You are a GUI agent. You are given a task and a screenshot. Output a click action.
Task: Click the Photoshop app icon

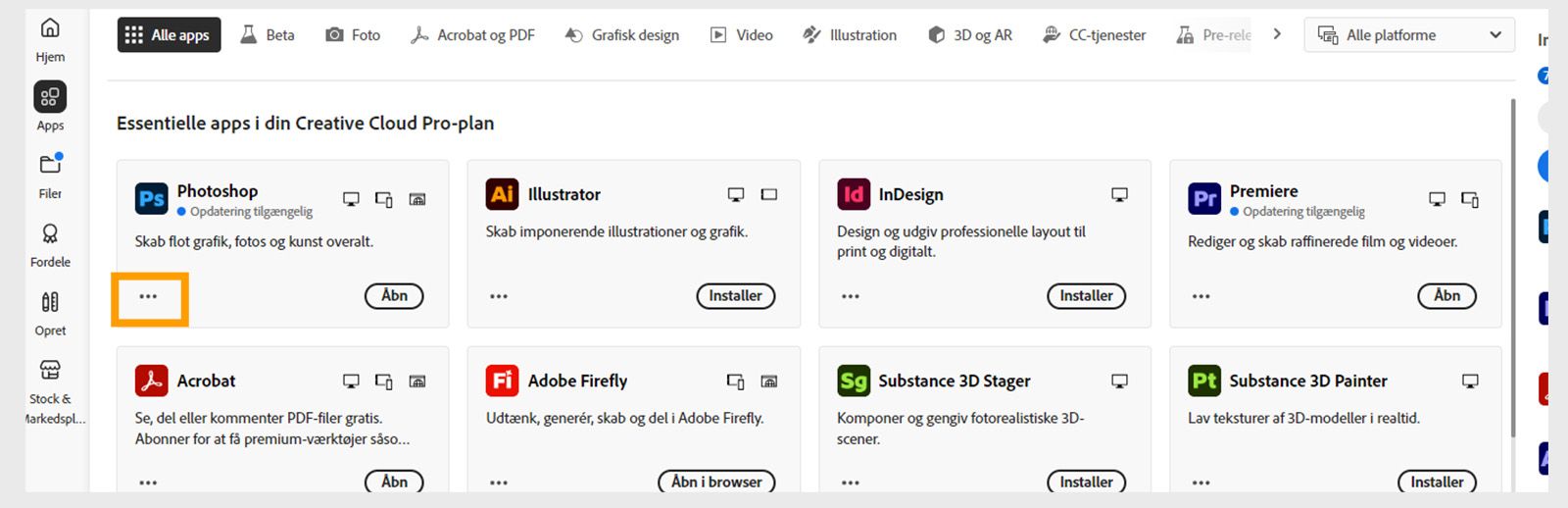(152, 199)
